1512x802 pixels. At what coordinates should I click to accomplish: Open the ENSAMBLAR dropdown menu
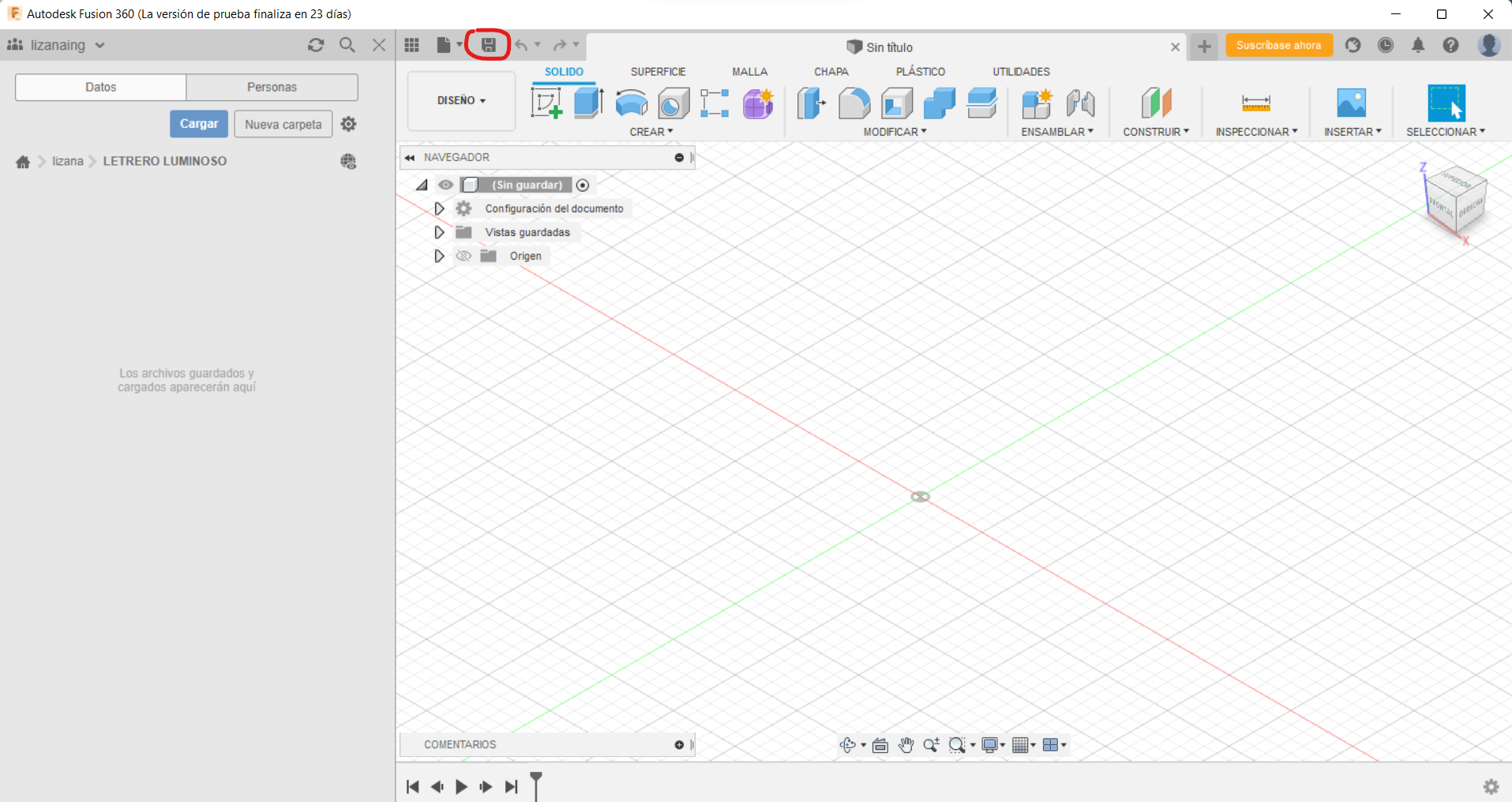(1057, 132)
